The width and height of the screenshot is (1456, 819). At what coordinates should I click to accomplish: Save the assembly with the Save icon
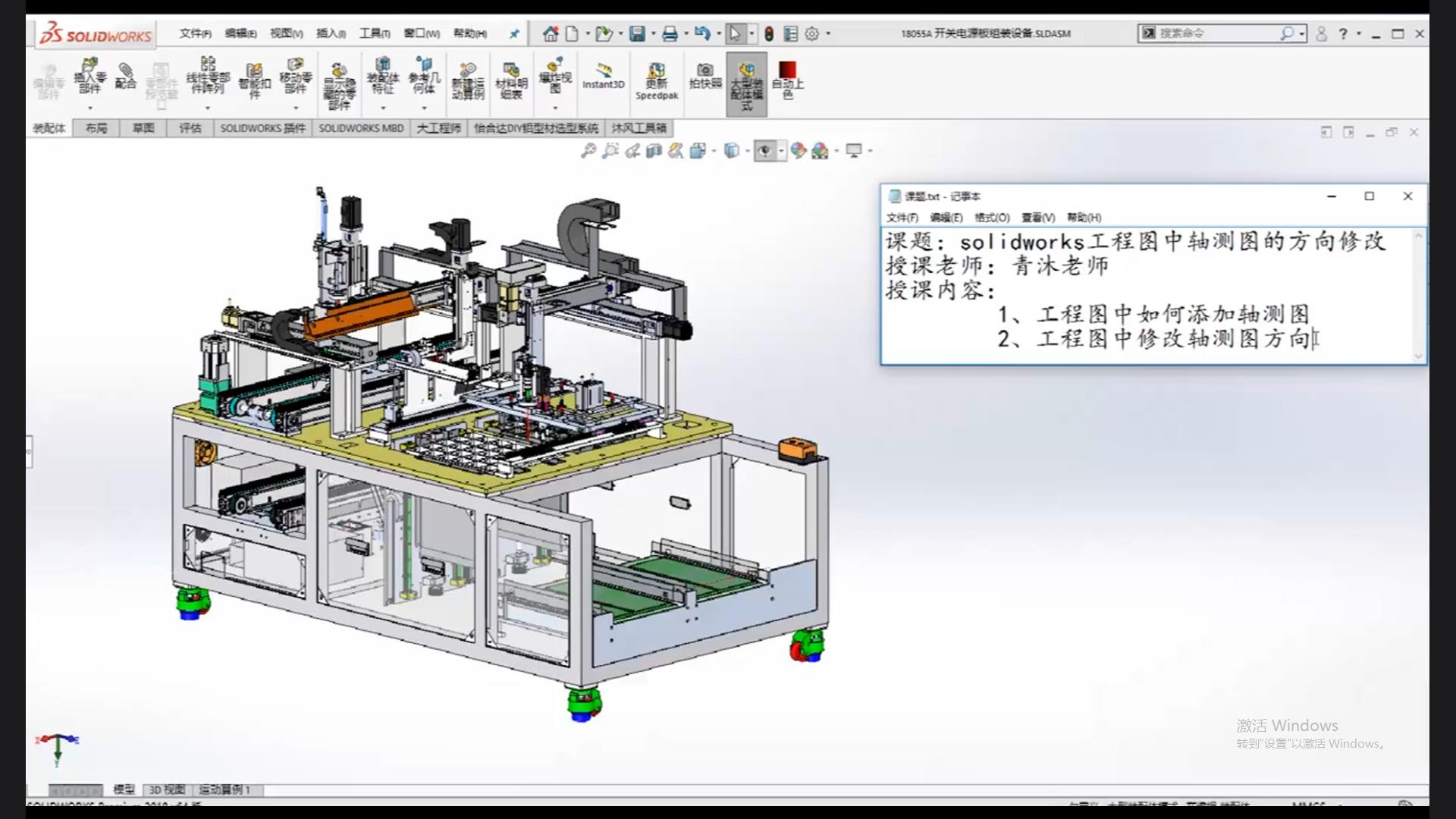click(x=637, y=33)
